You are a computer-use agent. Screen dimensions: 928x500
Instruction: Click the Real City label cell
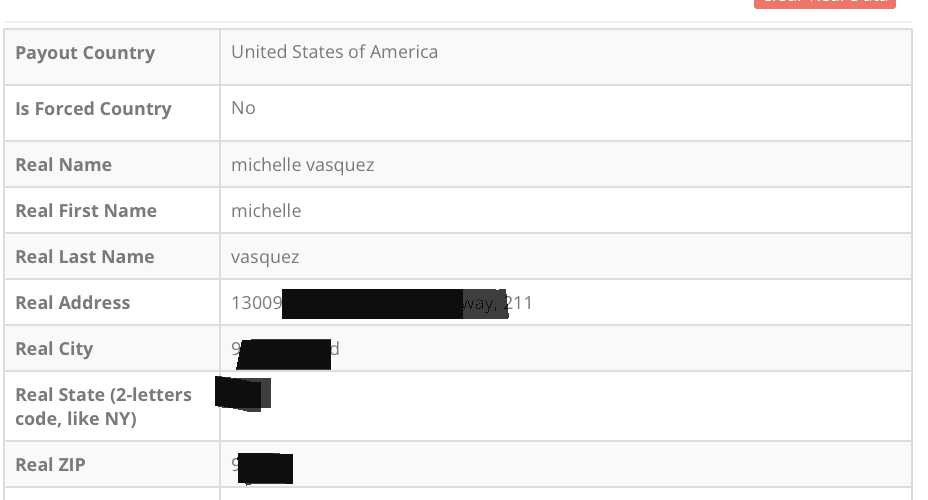(54, 349)
